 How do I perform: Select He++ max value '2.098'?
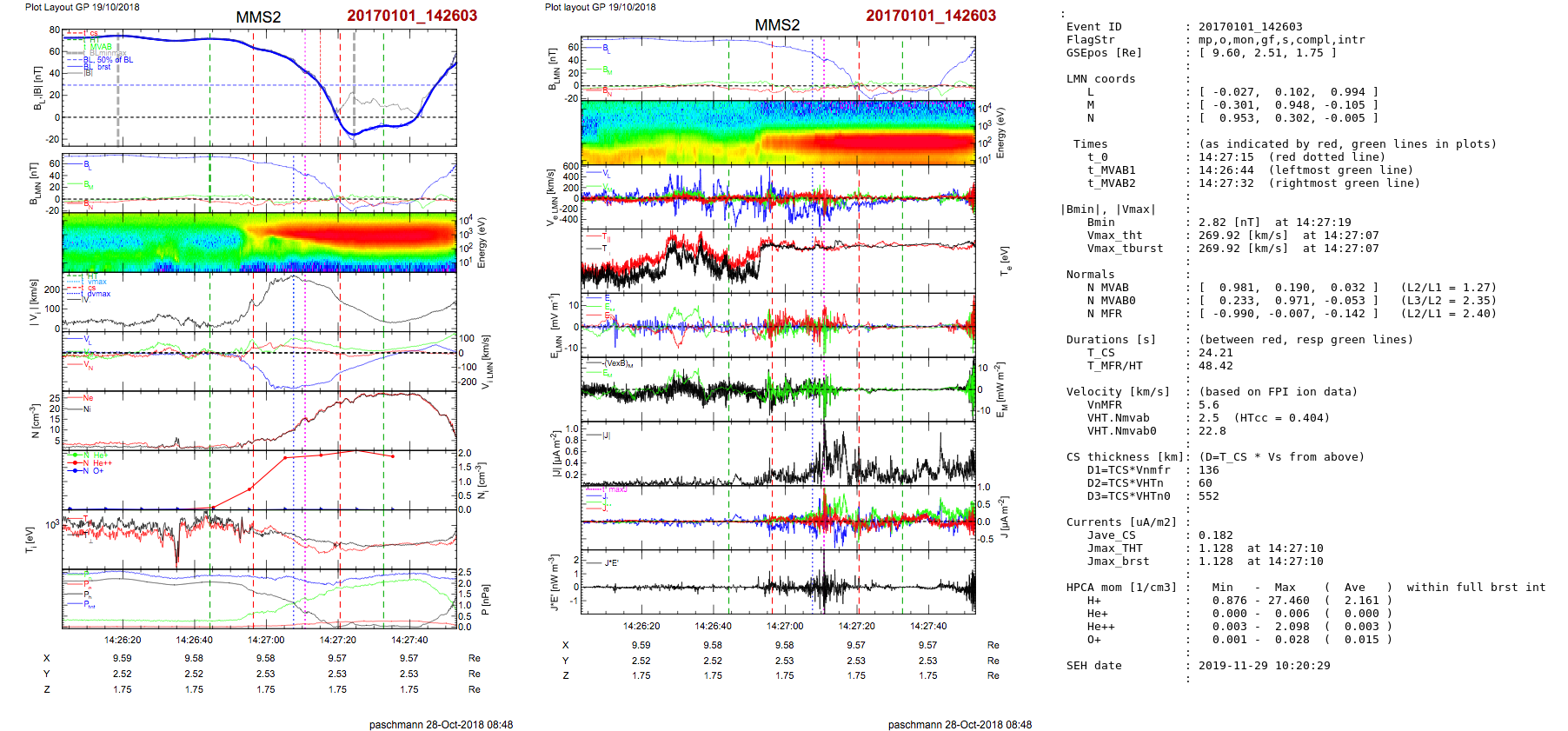pos(1292,627)
